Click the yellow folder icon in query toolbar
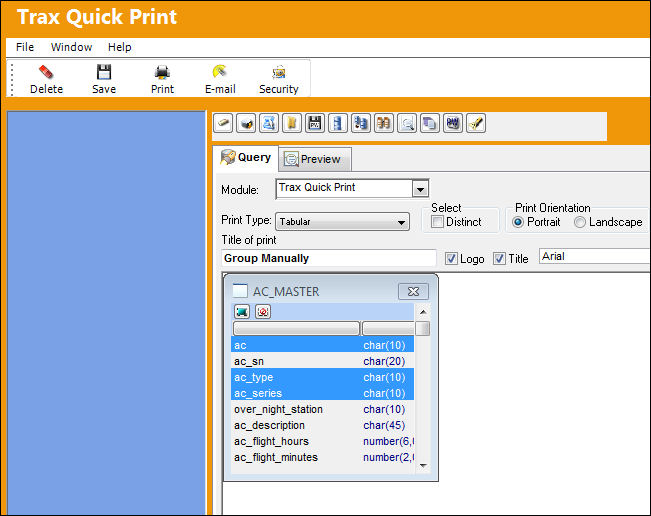This screenshot has height=516, width=651. [x=292, y=123]
